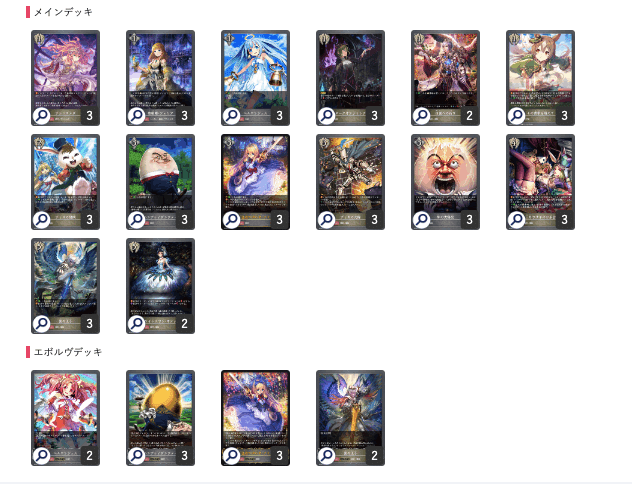Click count badge 2 on red festive card
The height and width of the screenshot is (484, 632).
pyautogui.click(x=470, y=116)
